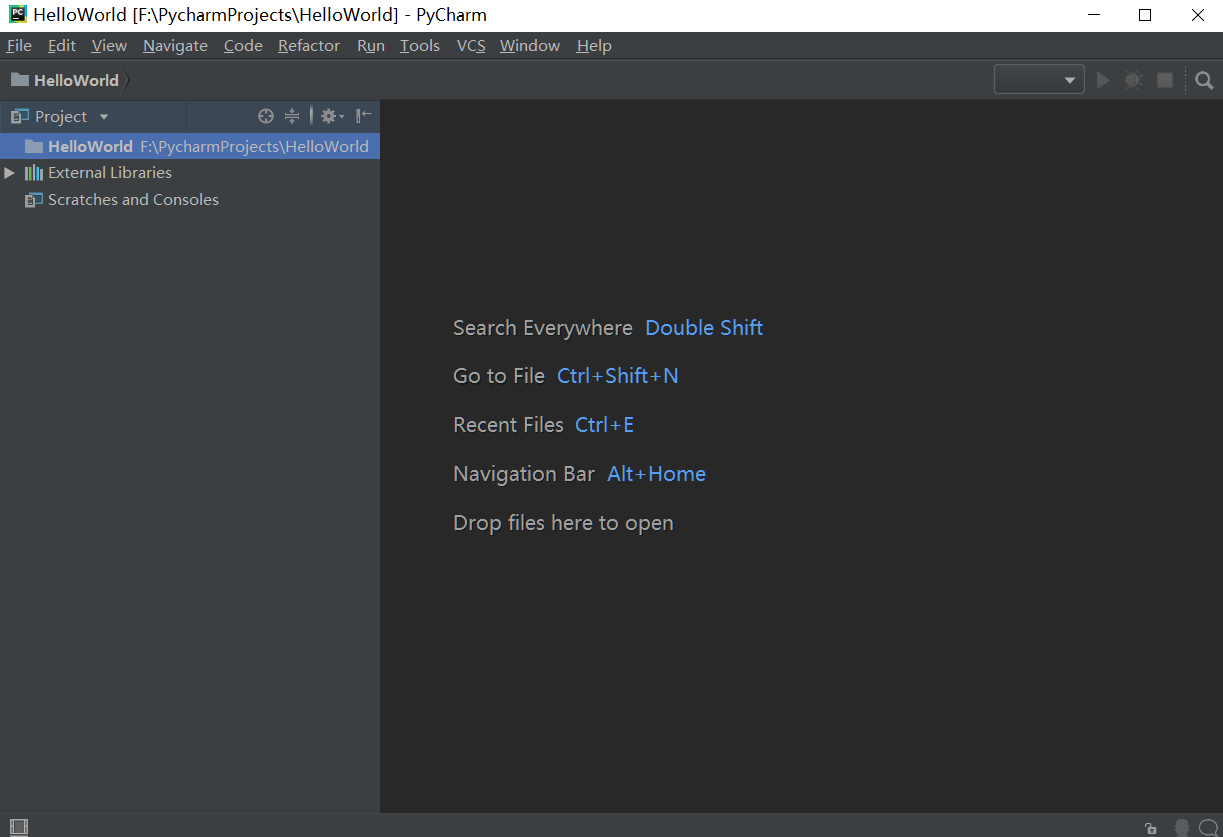Open the run configuration dropdown
The width and height of the screenshot is (1223, 837).
click(x=1039, y=81)
